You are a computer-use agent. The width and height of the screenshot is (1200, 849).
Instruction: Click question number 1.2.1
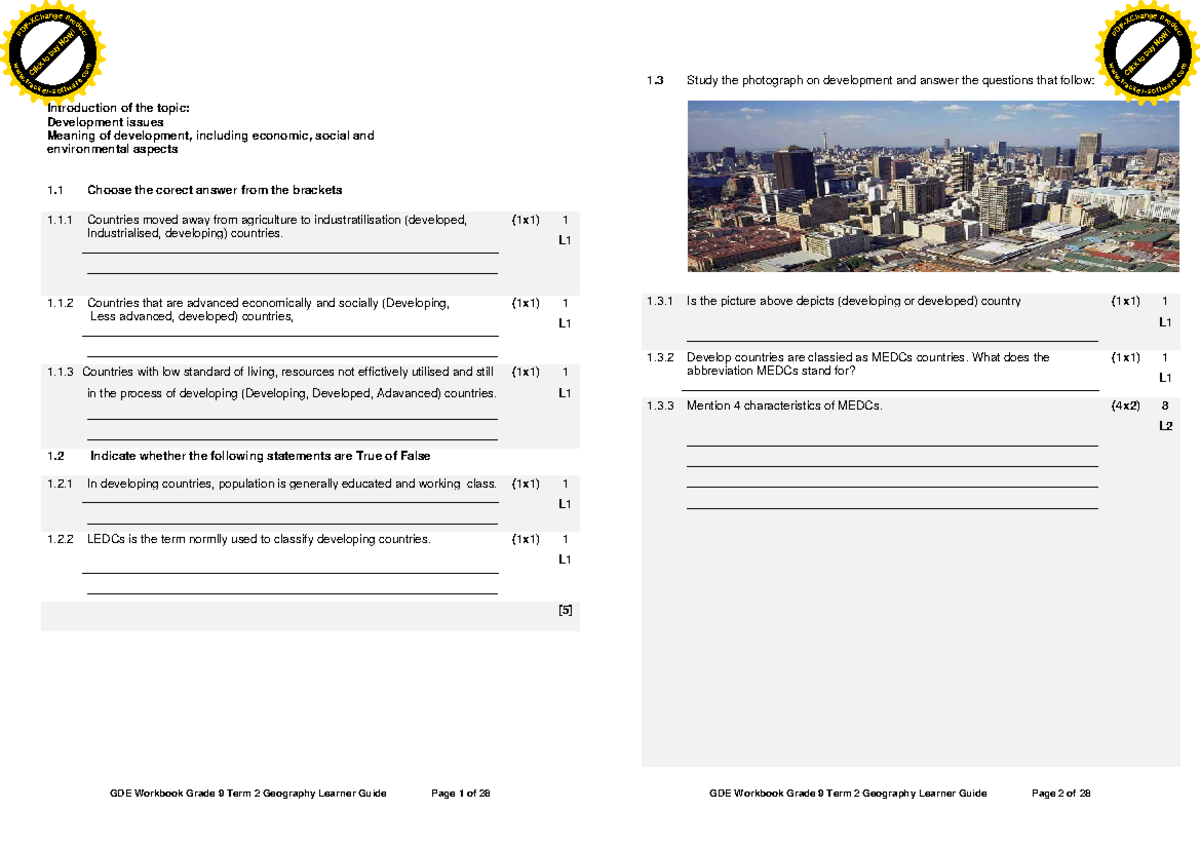[x=60, y=484]
